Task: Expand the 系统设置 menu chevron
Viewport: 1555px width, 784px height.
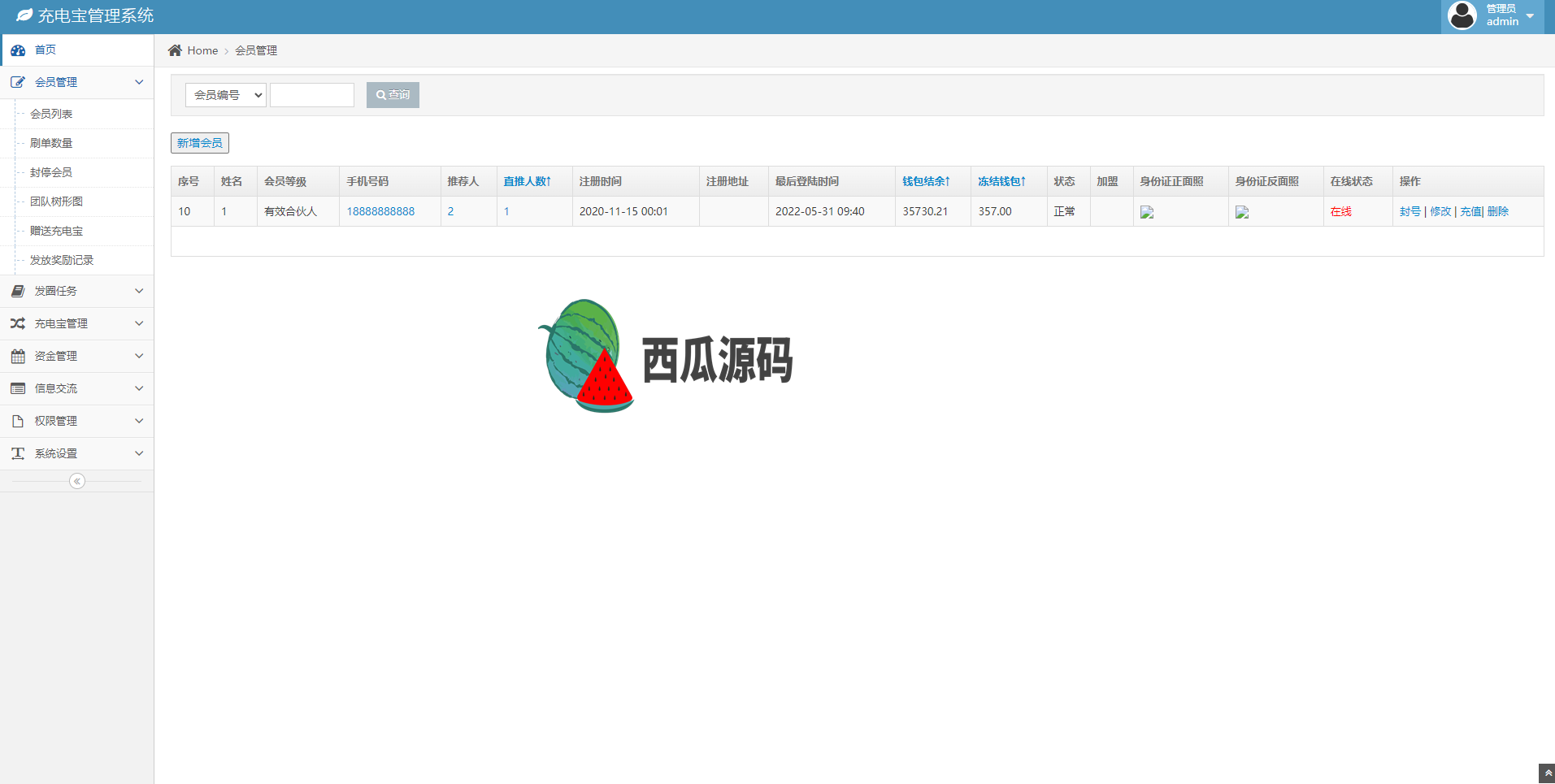Action: pos(139,453)
